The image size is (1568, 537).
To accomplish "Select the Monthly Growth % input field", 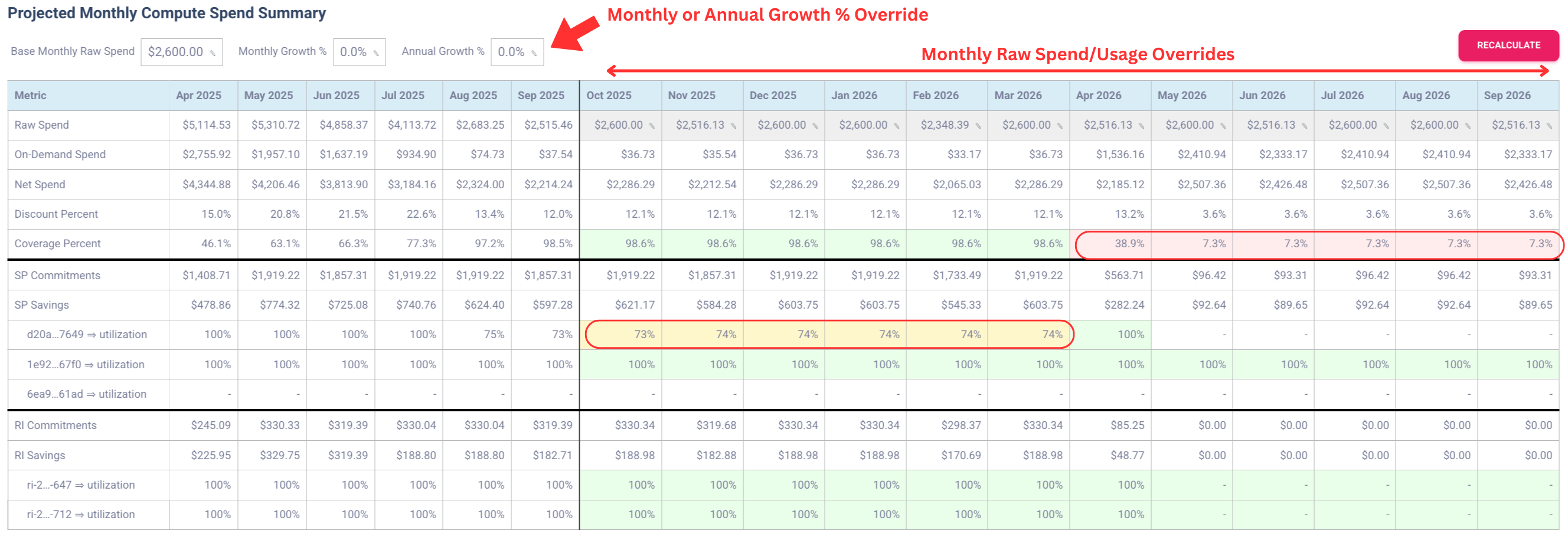I will pos(356,52).
